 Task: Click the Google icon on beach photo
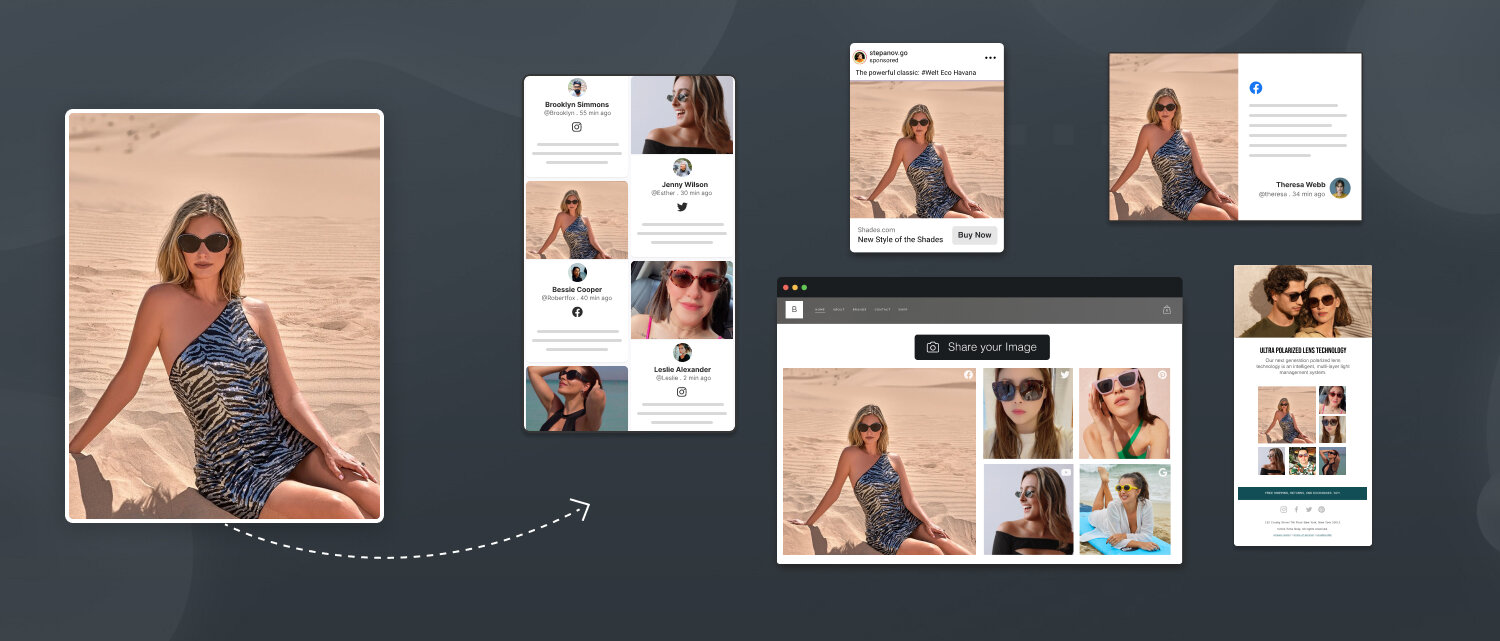coord(1163,472)
